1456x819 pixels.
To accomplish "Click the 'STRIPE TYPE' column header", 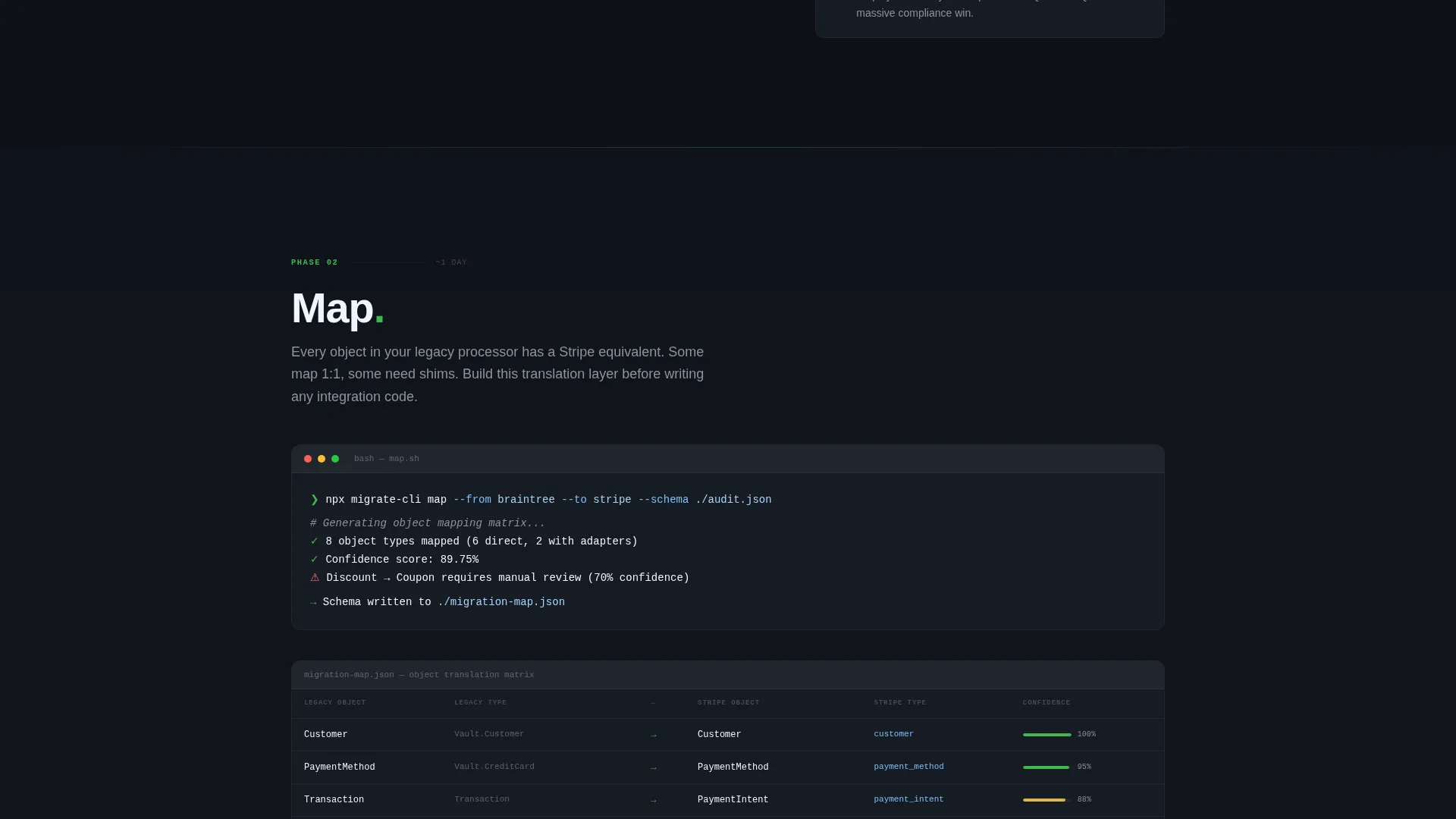I will pos(899,703).
